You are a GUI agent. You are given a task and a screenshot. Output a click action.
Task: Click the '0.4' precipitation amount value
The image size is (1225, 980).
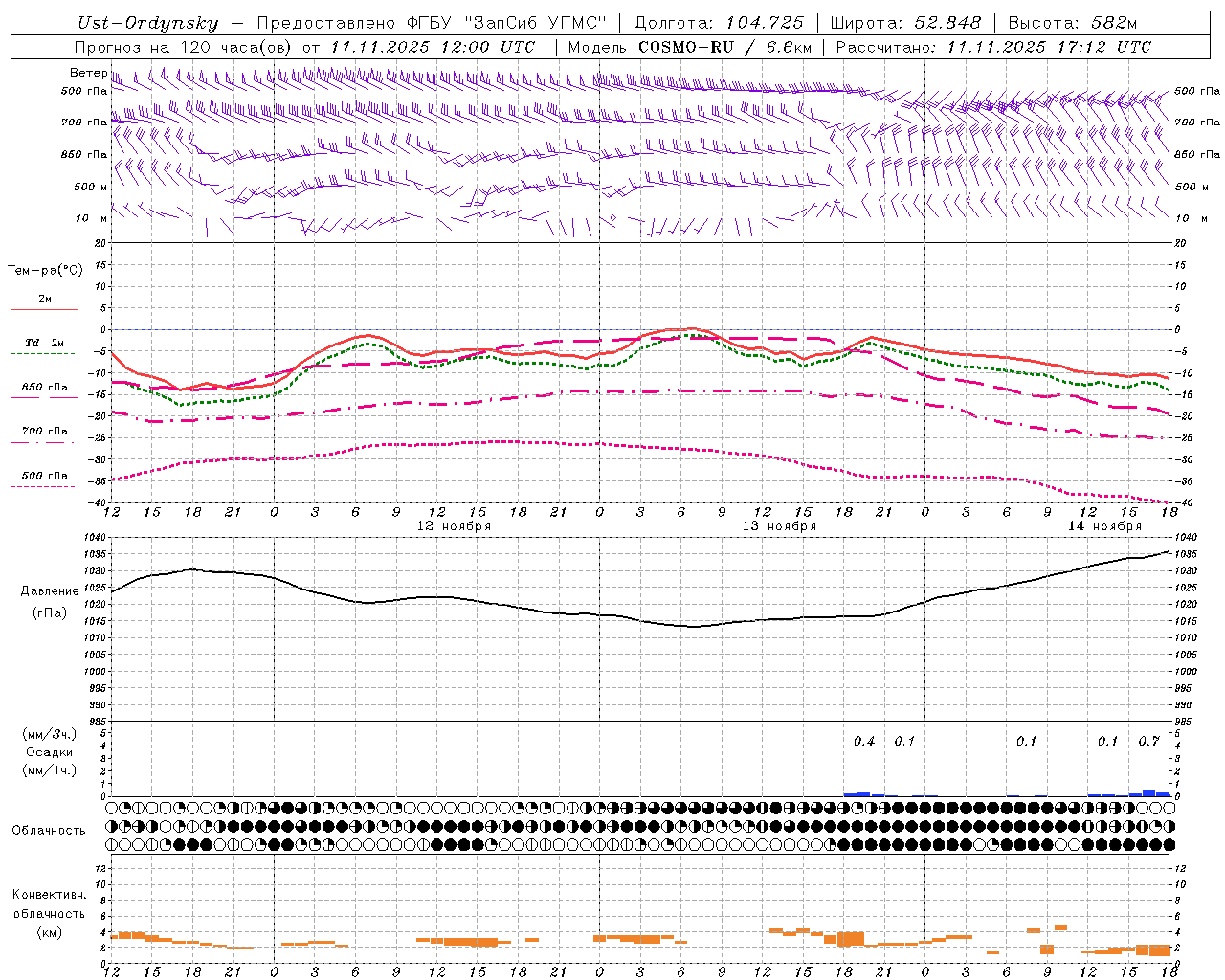point(864,741)
